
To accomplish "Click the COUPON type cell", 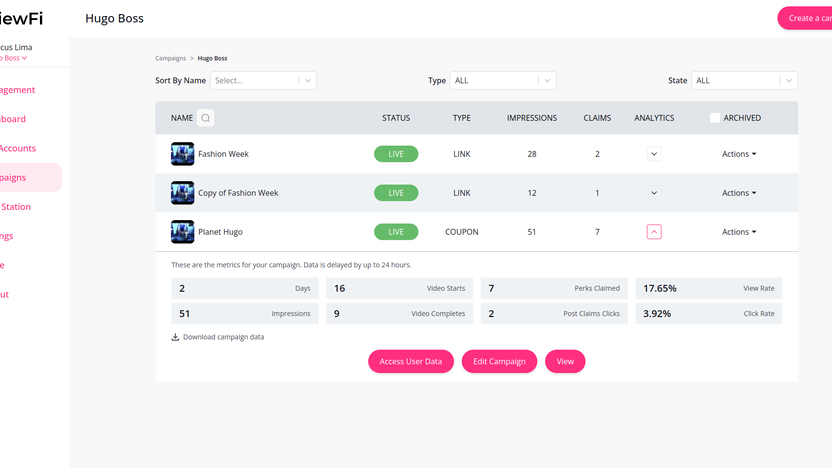I will 462,232.
